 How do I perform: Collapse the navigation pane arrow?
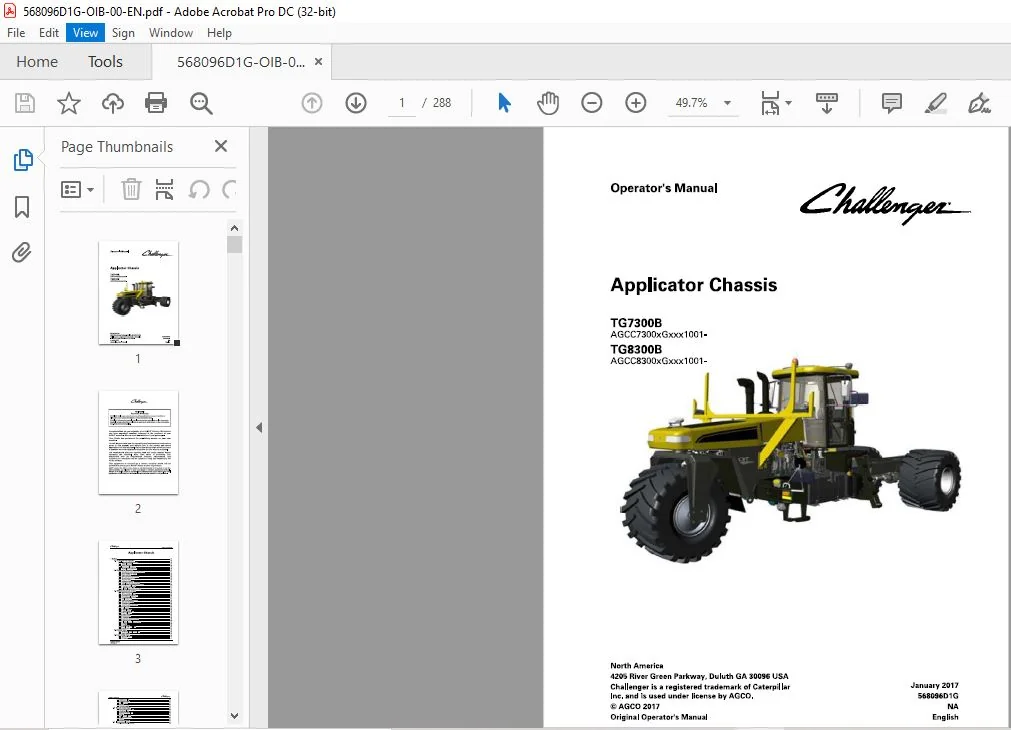[x=259, y=428]
